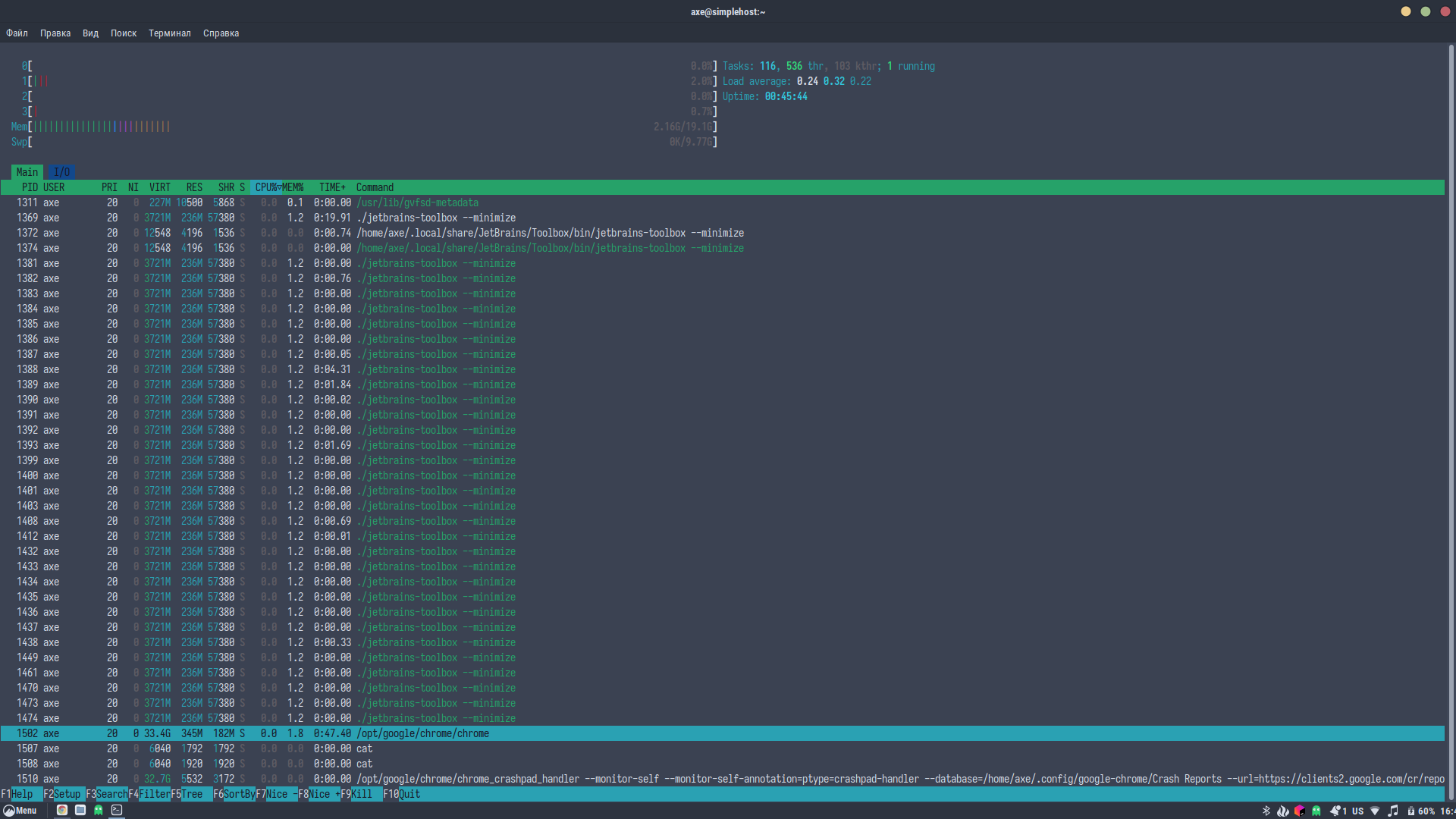Select process row PID 1369 jetbrains-toolbox
This screenshot has width=1456, height=819.
(x=722, y=218)
